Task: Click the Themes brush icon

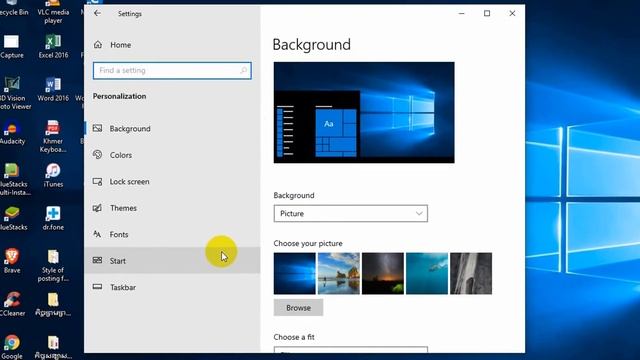Action: (x=98, y=208)
